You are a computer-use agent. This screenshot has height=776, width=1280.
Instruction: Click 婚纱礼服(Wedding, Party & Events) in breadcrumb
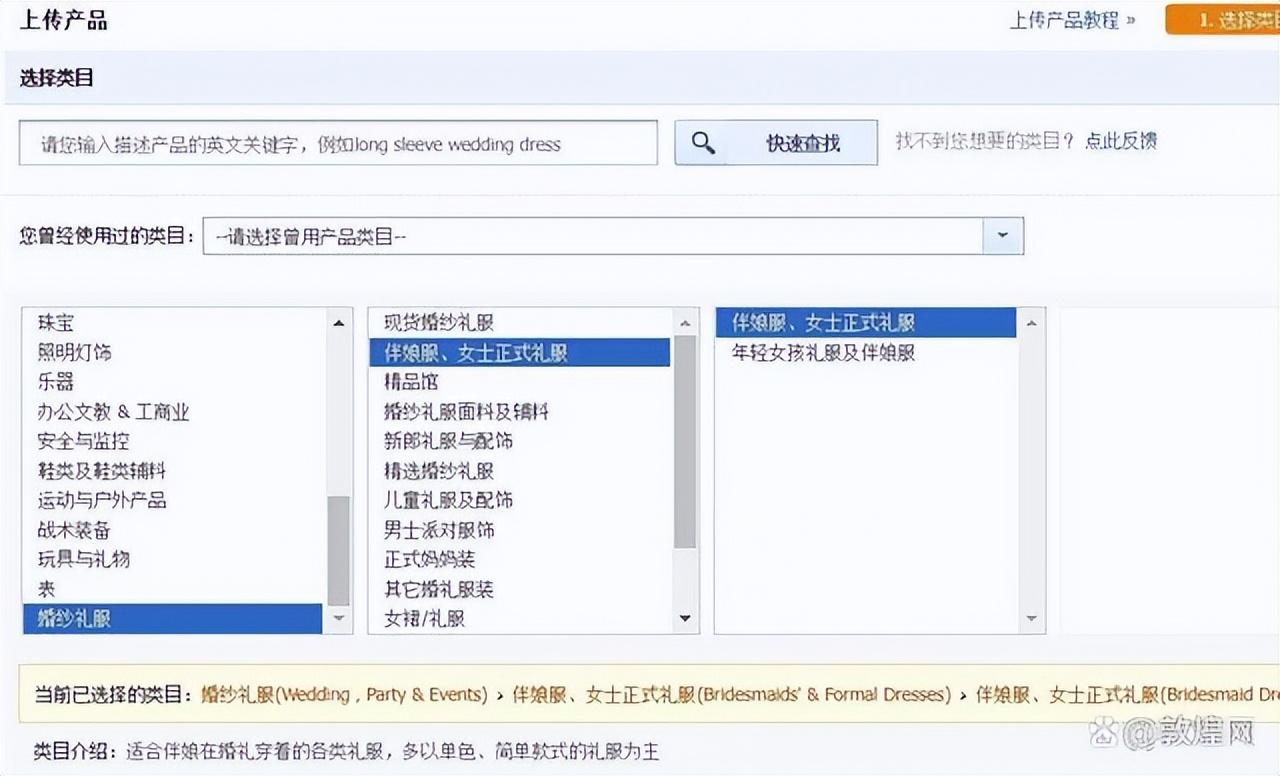344,694
